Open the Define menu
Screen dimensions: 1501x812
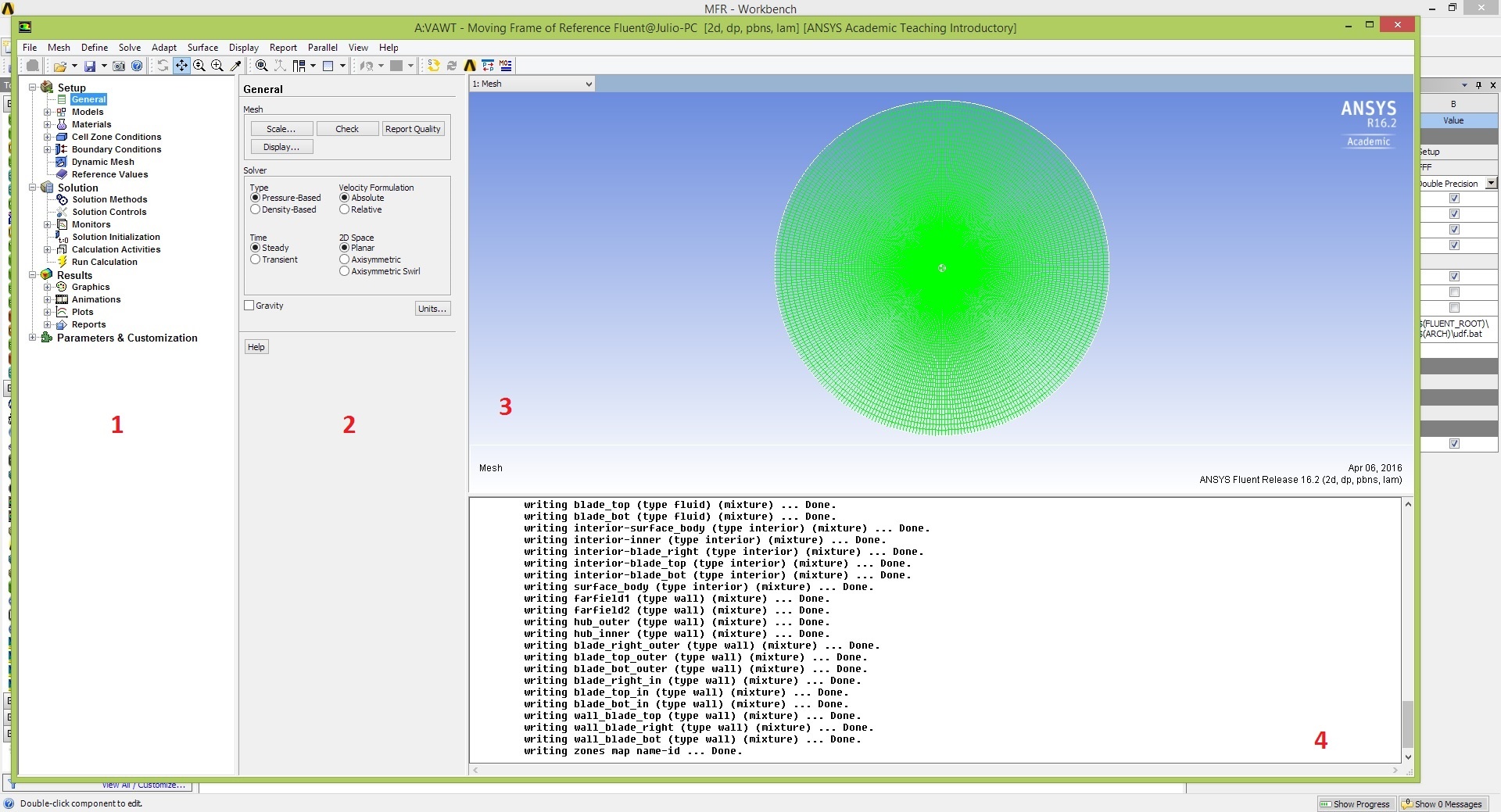point(95,48)
